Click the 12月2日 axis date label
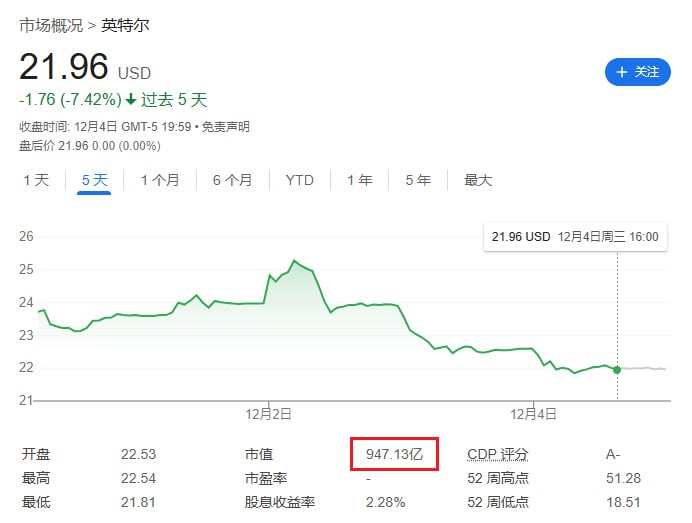This screenshot has width=692, height=523. click(268, 414)
